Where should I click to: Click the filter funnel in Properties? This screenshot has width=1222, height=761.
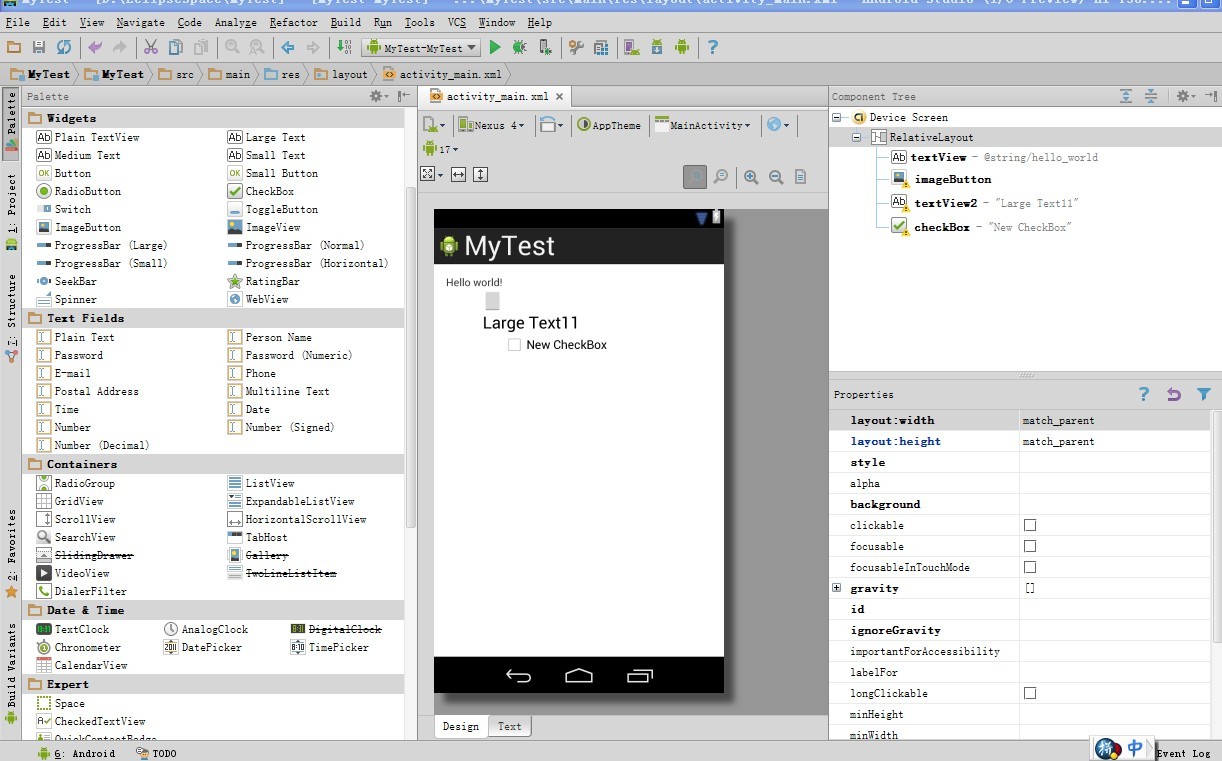1204,395
